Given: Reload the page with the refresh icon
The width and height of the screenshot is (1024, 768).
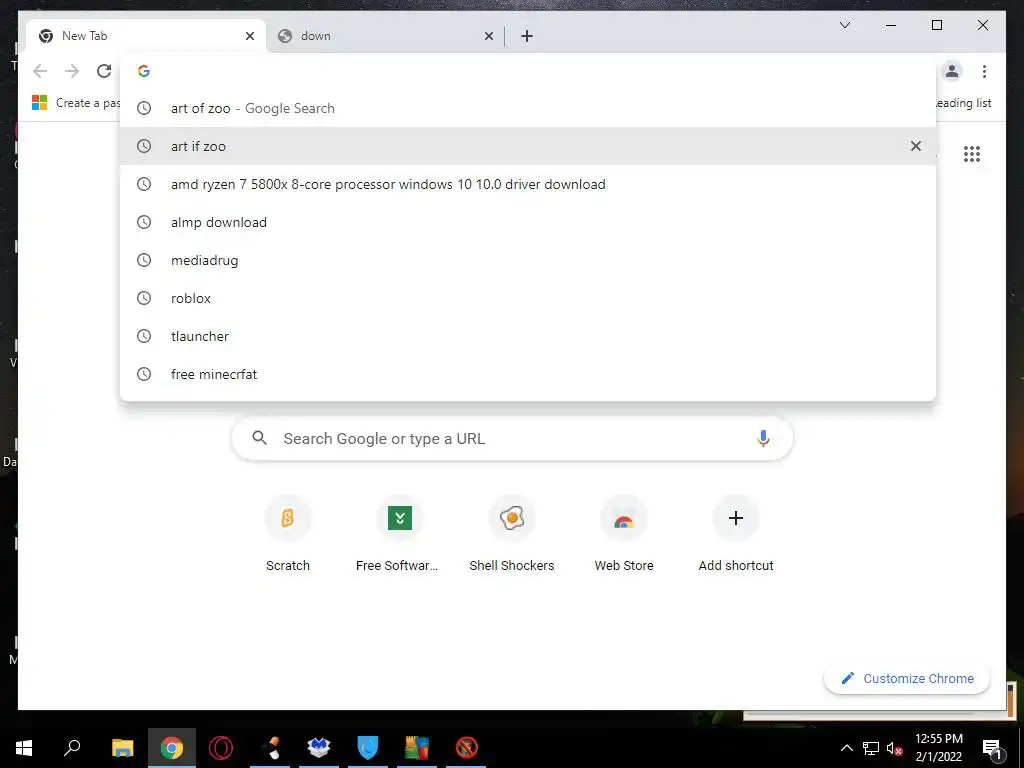Looking at the screenshot, I should point(104,71).
